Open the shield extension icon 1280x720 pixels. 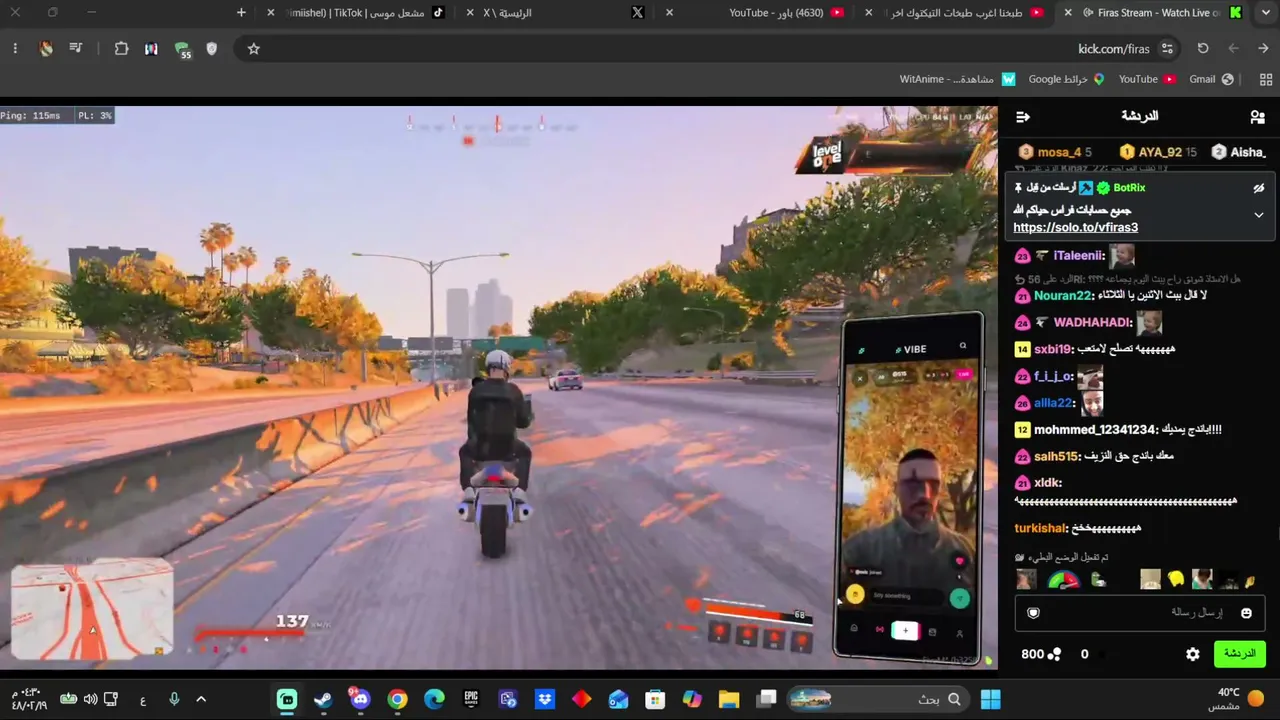(211, 49)
